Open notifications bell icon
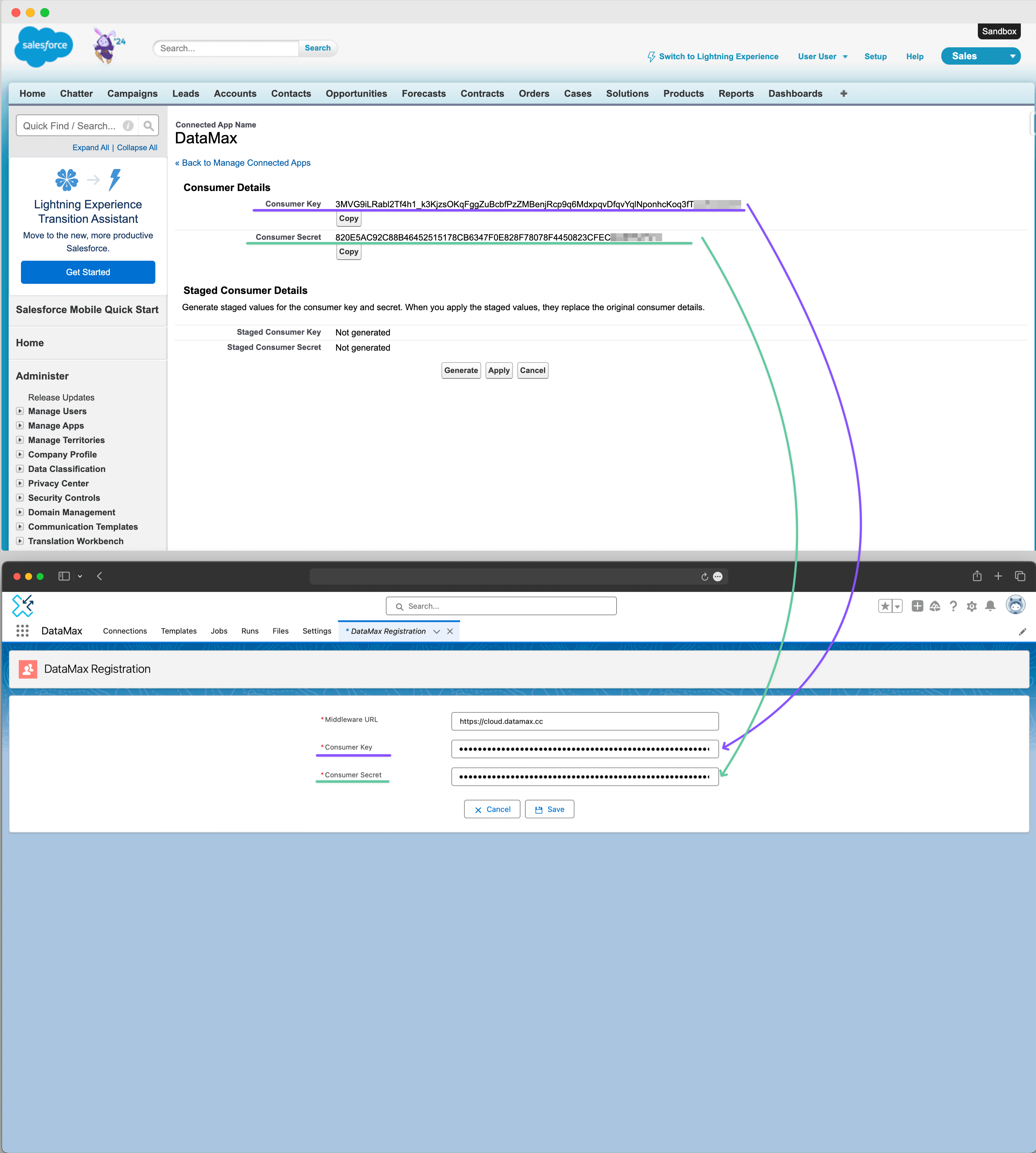 [990, 606]
